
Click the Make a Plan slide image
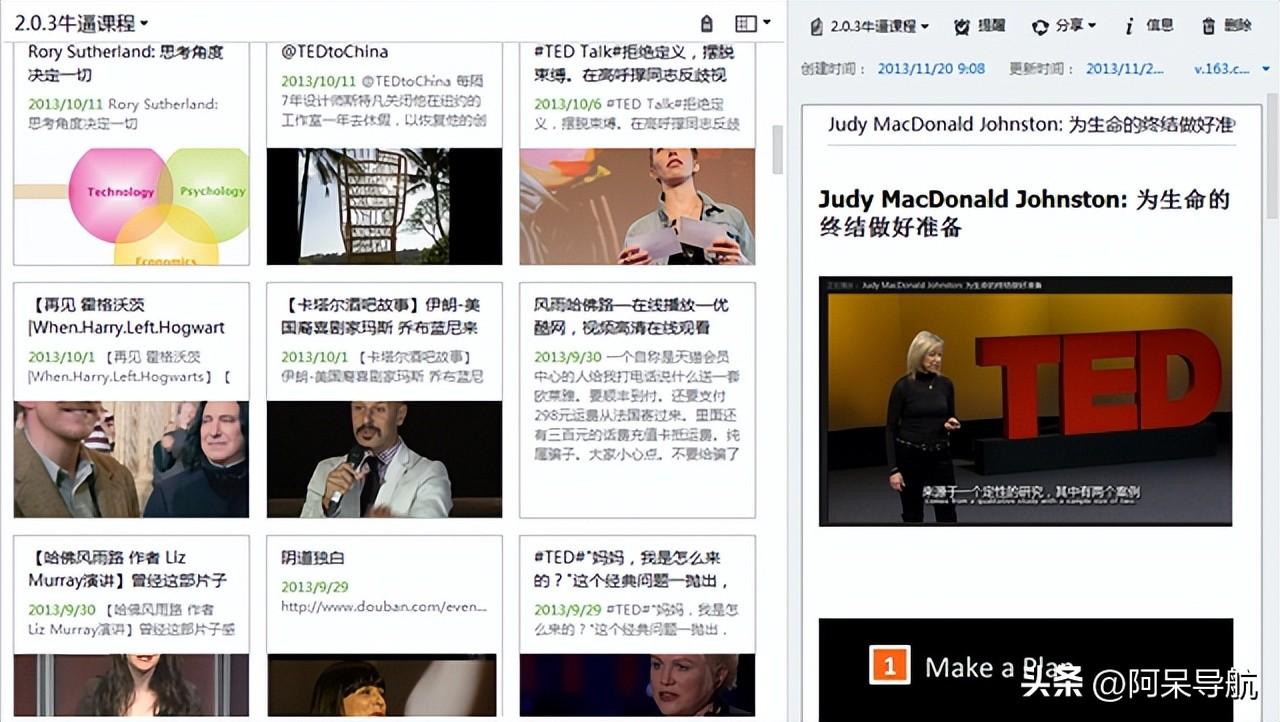(1025, 670)
